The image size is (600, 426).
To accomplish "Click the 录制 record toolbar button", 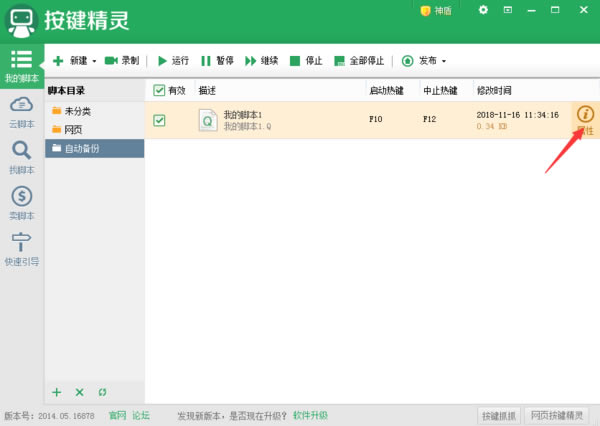I will pyautogui.click(x=122, y=61).
